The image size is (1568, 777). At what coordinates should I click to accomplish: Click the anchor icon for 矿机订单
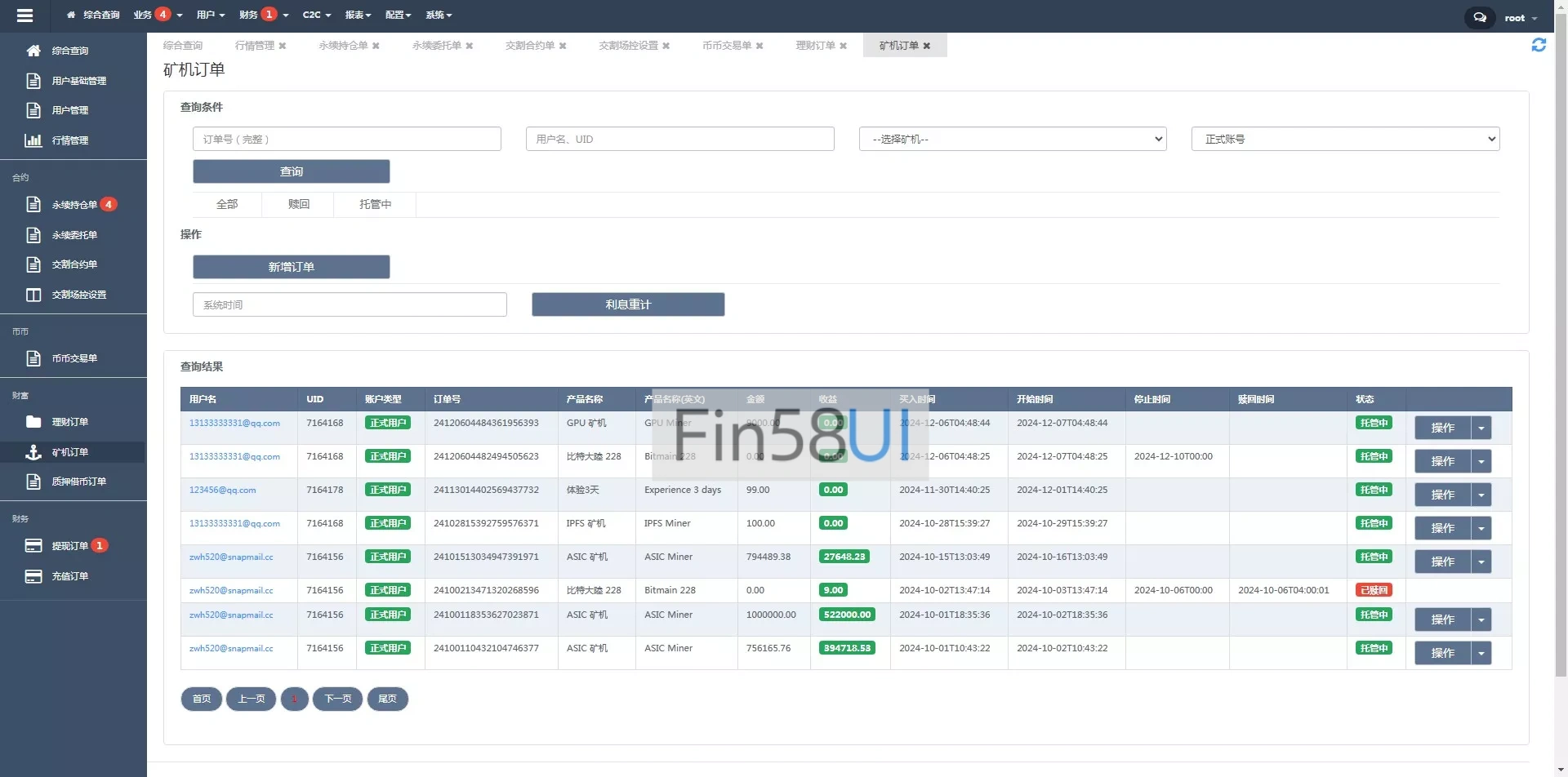pyautogui.click(x=33, y=452)
